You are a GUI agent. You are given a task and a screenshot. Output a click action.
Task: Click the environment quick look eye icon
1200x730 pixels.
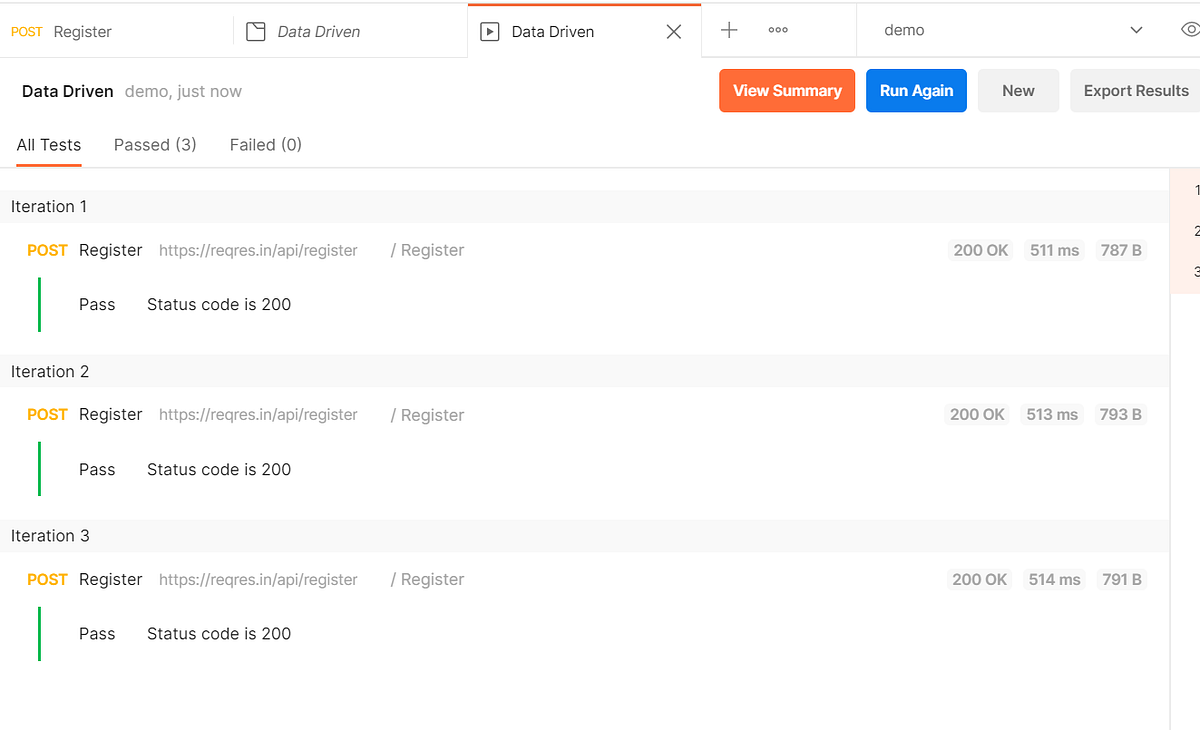pyautogui.click(x=1190, y=30)
